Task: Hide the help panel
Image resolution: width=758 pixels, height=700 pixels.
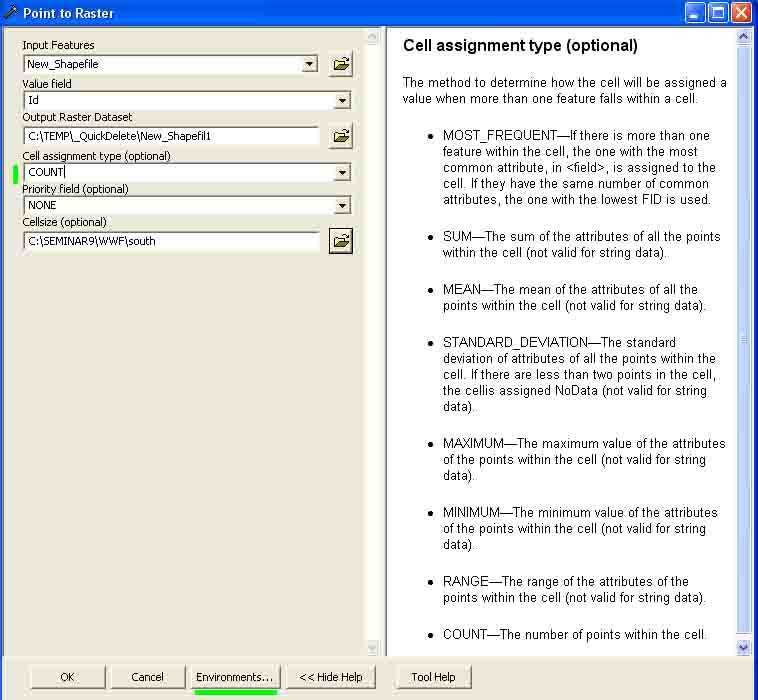Action: (331, 677)
